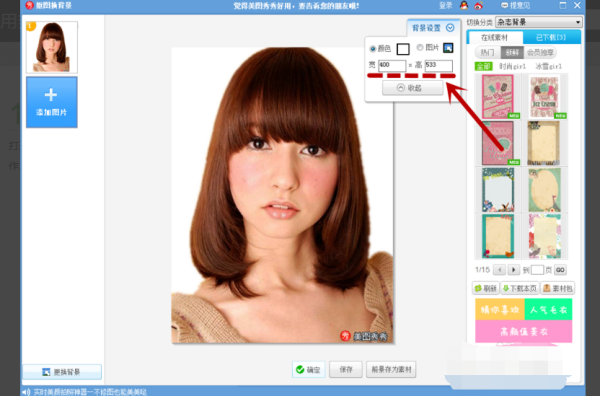The height and width of the screenshot is (396, 600).
Task: Click 刷新 refresh materials button
Action: [x=486, y=288]
